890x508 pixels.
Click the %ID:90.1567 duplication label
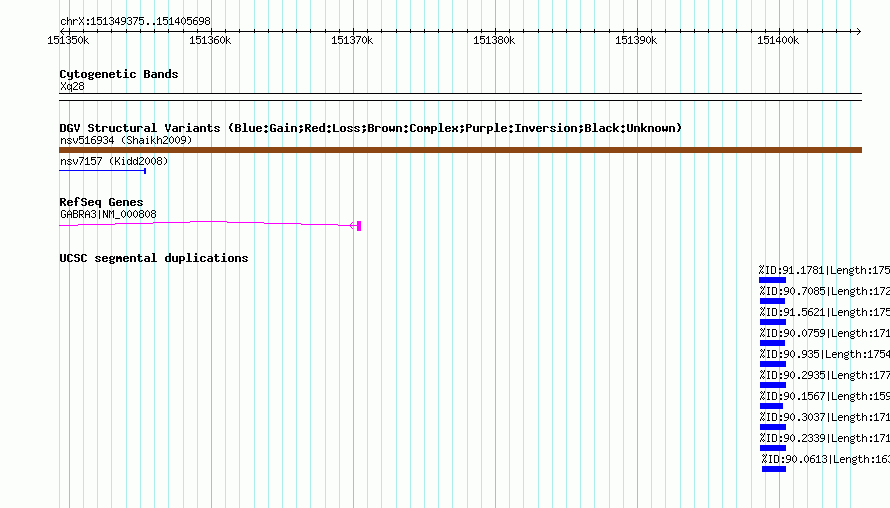pos(825,396)
